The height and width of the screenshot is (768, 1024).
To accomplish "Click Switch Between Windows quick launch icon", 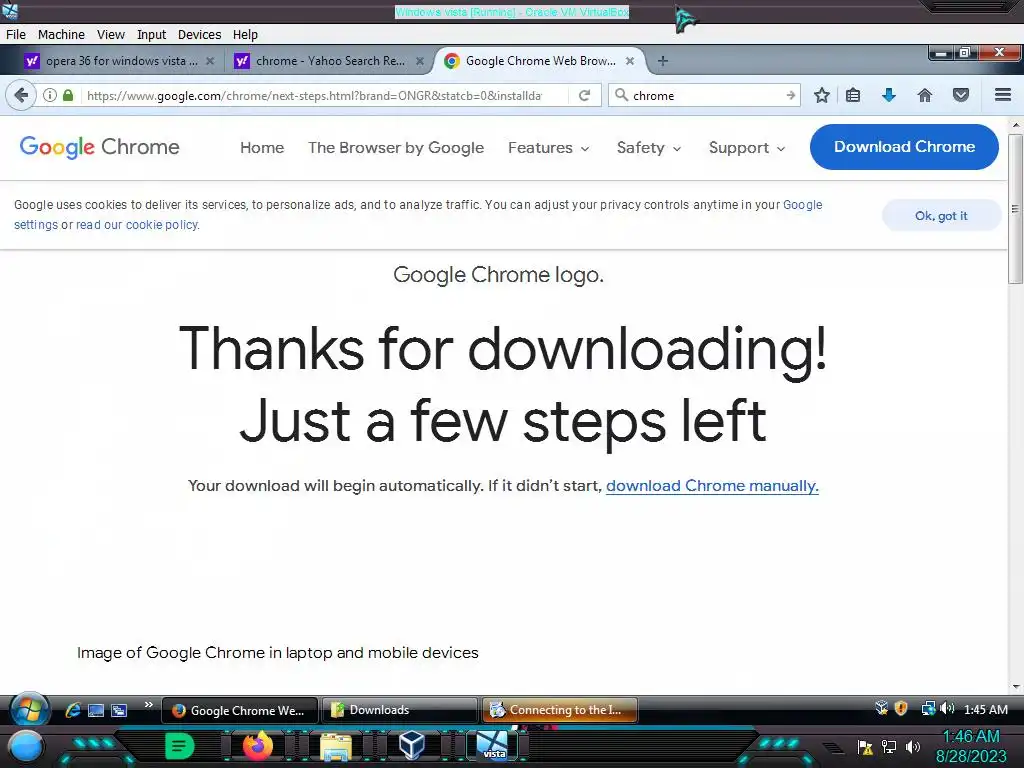I will (x=119, y=710).
